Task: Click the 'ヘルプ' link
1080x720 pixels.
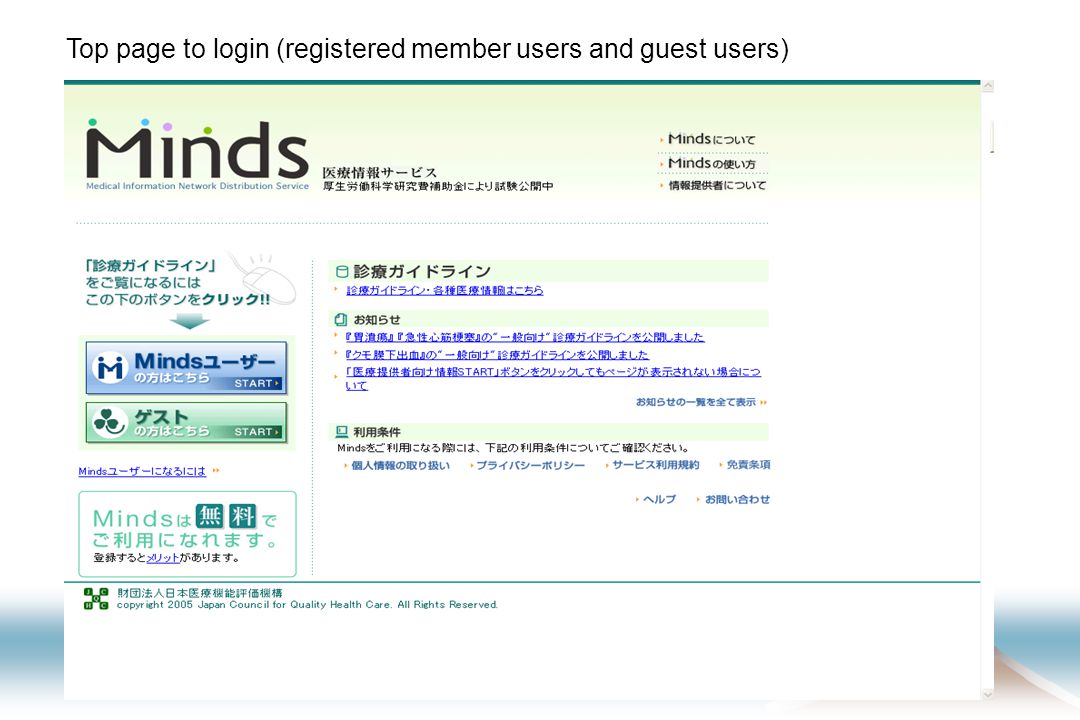Action: tap(659, 499)
